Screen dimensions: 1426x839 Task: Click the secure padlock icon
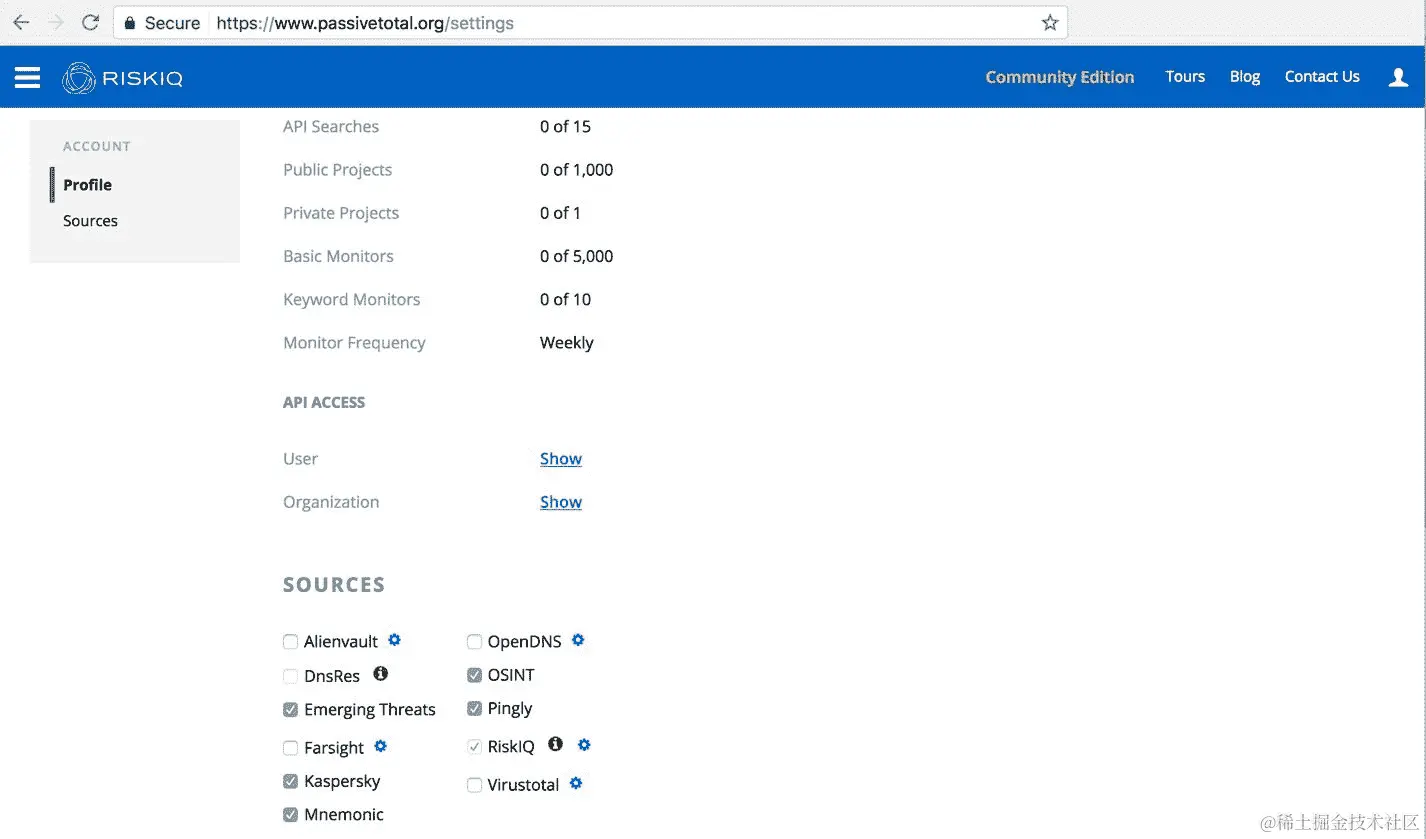click(129, 23)
